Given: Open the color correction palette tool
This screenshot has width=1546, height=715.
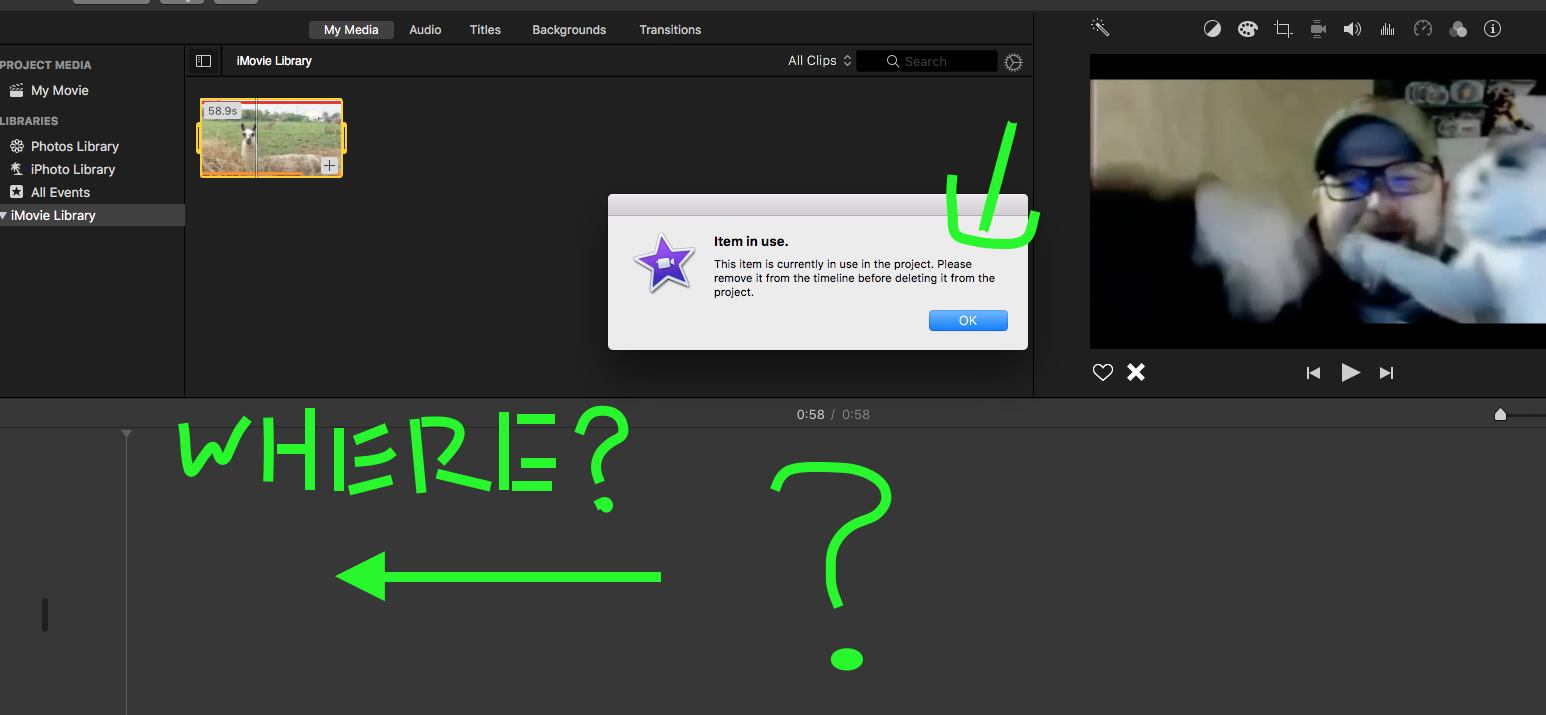Looking at the screenshot, I should pyautogui.click(x=1247, y=29).
